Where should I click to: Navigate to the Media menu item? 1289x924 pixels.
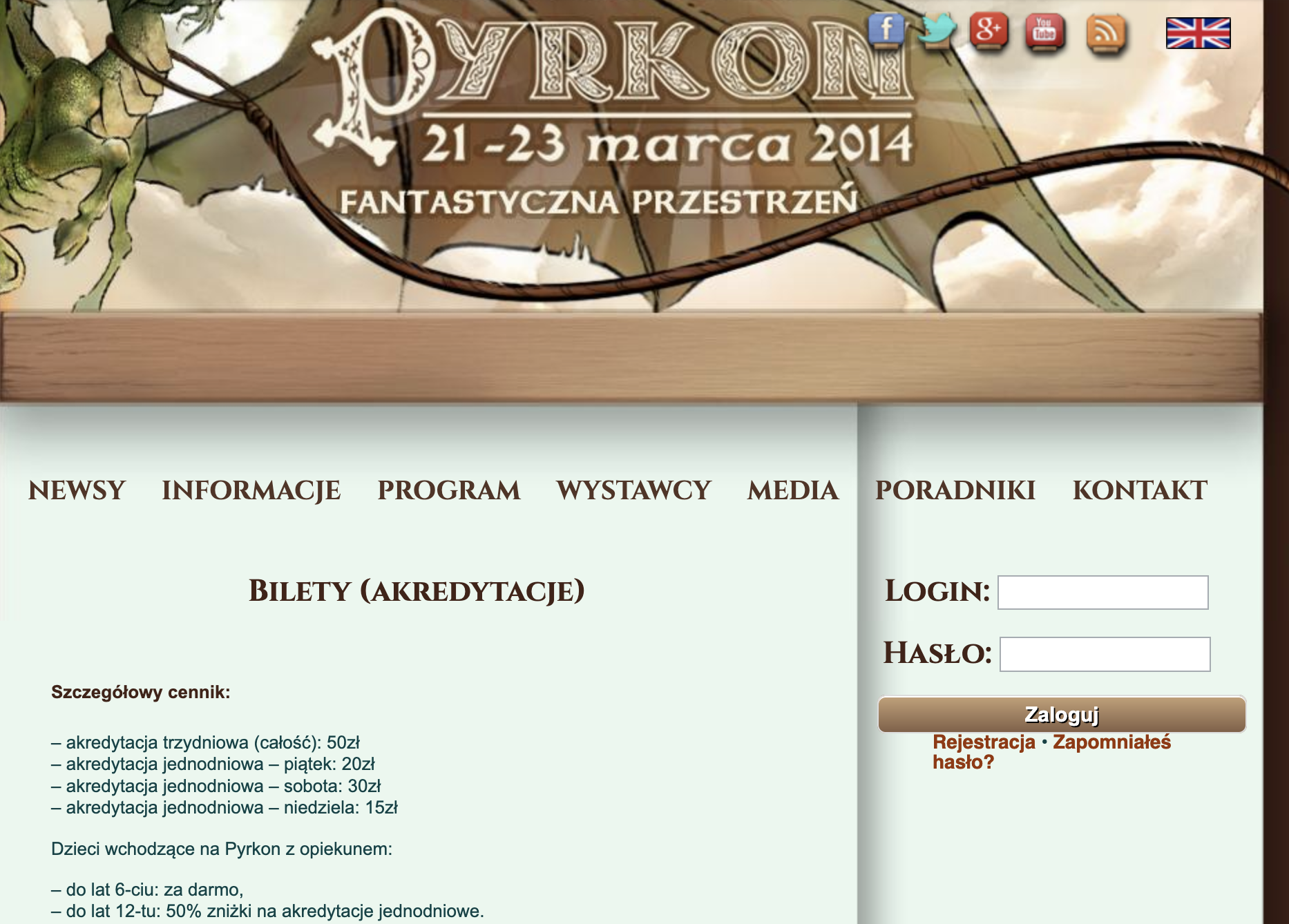coord(793,490)
